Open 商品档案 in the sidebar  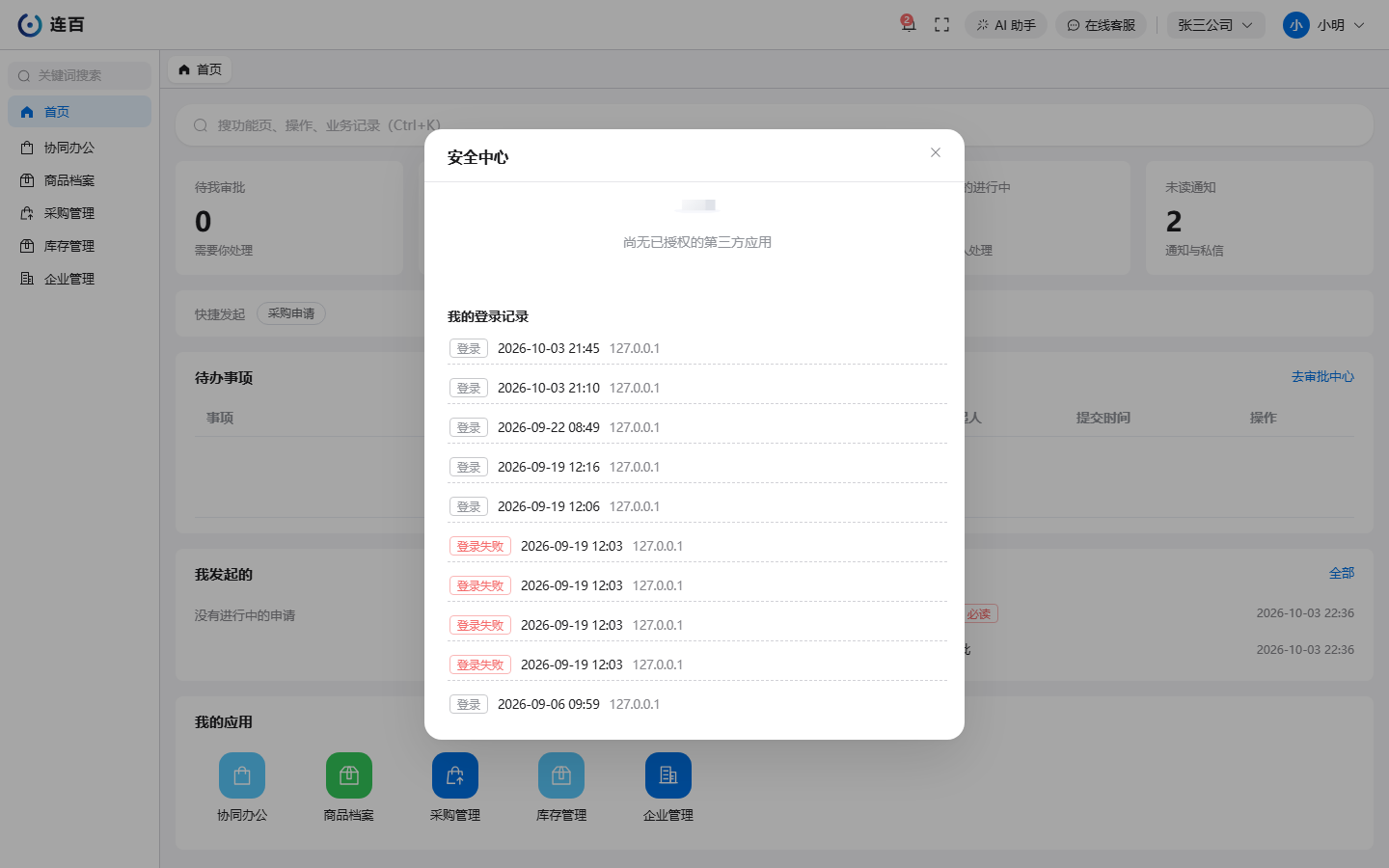coord(80,180)
